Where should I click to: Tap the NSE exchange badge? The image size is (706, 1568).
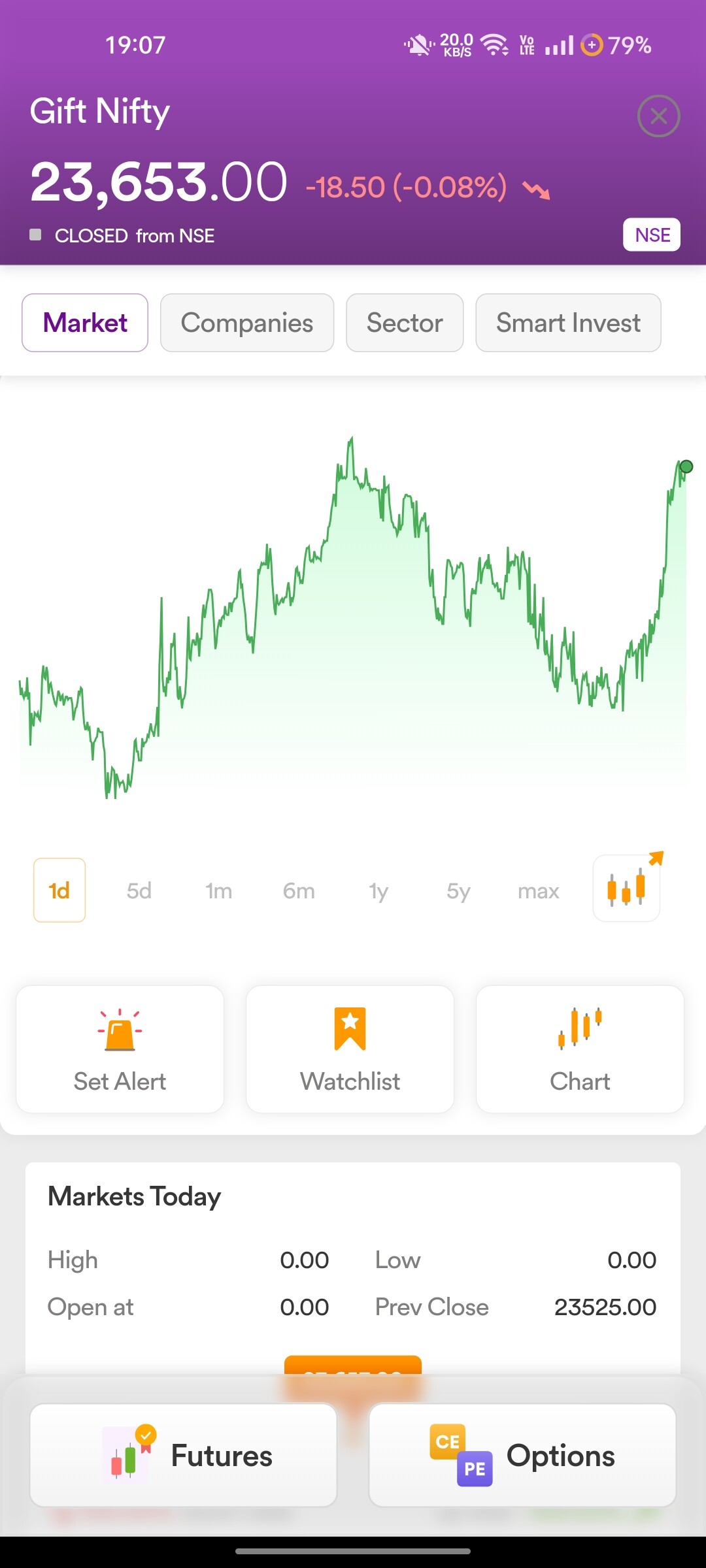click(x=652, y=235)
